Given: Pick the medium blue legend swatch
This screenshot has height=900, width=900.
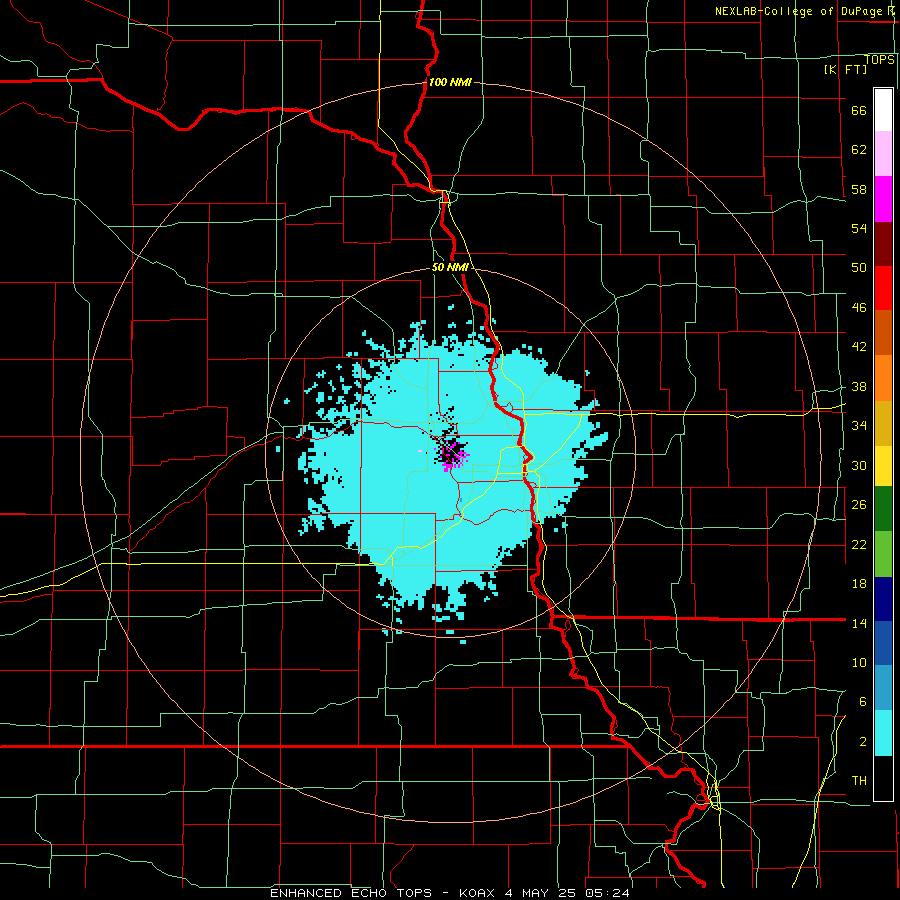Looking at the screenshot, I should pos(883,643).
